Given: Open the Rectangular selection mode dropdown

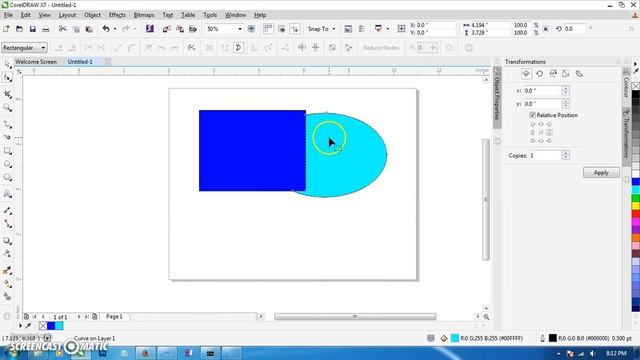Looking at the screenshot, I should point(24,48).
